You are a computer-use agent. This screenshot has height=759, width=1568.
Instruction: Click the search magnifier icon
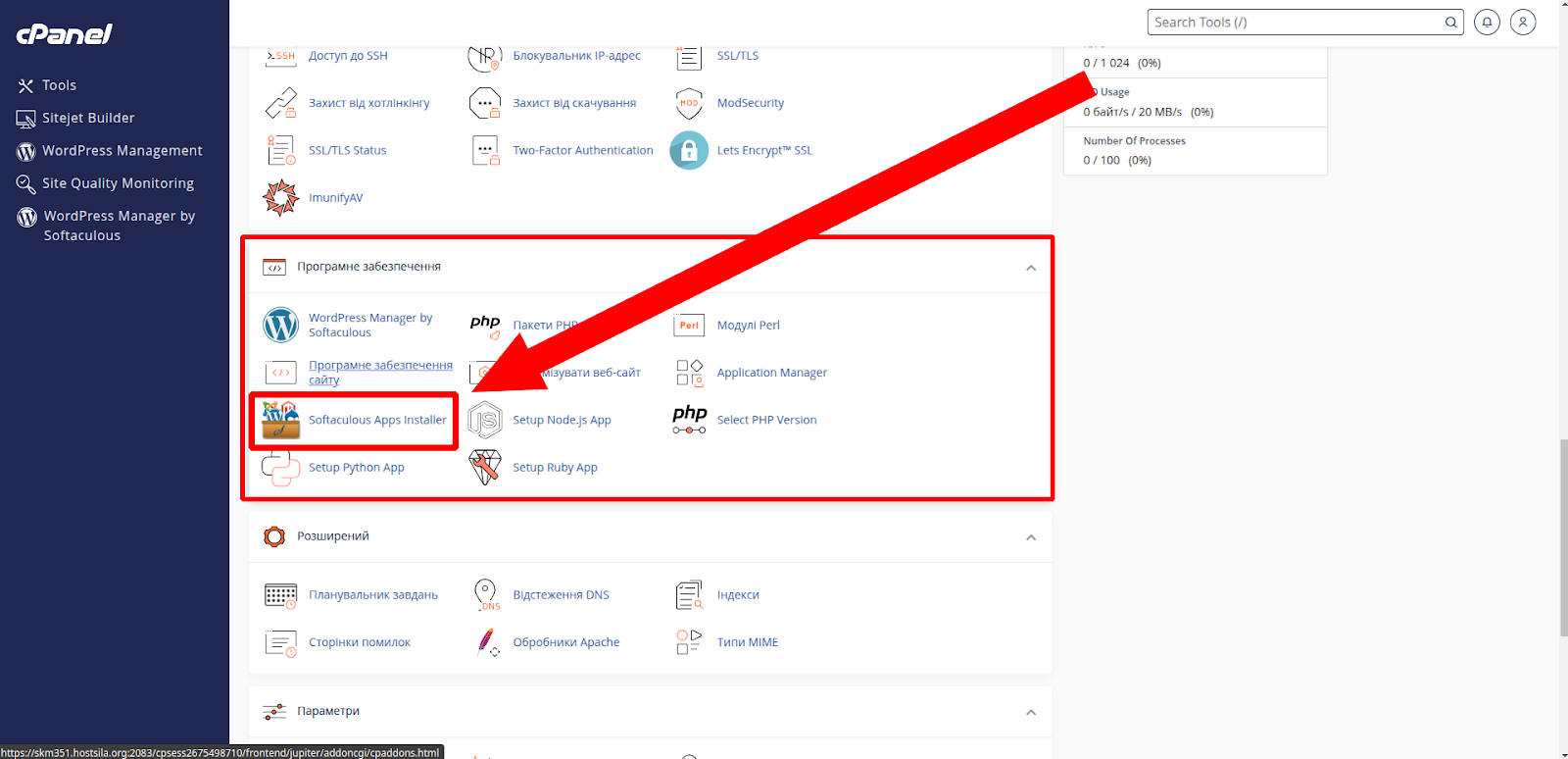(x=1450, y=23)
